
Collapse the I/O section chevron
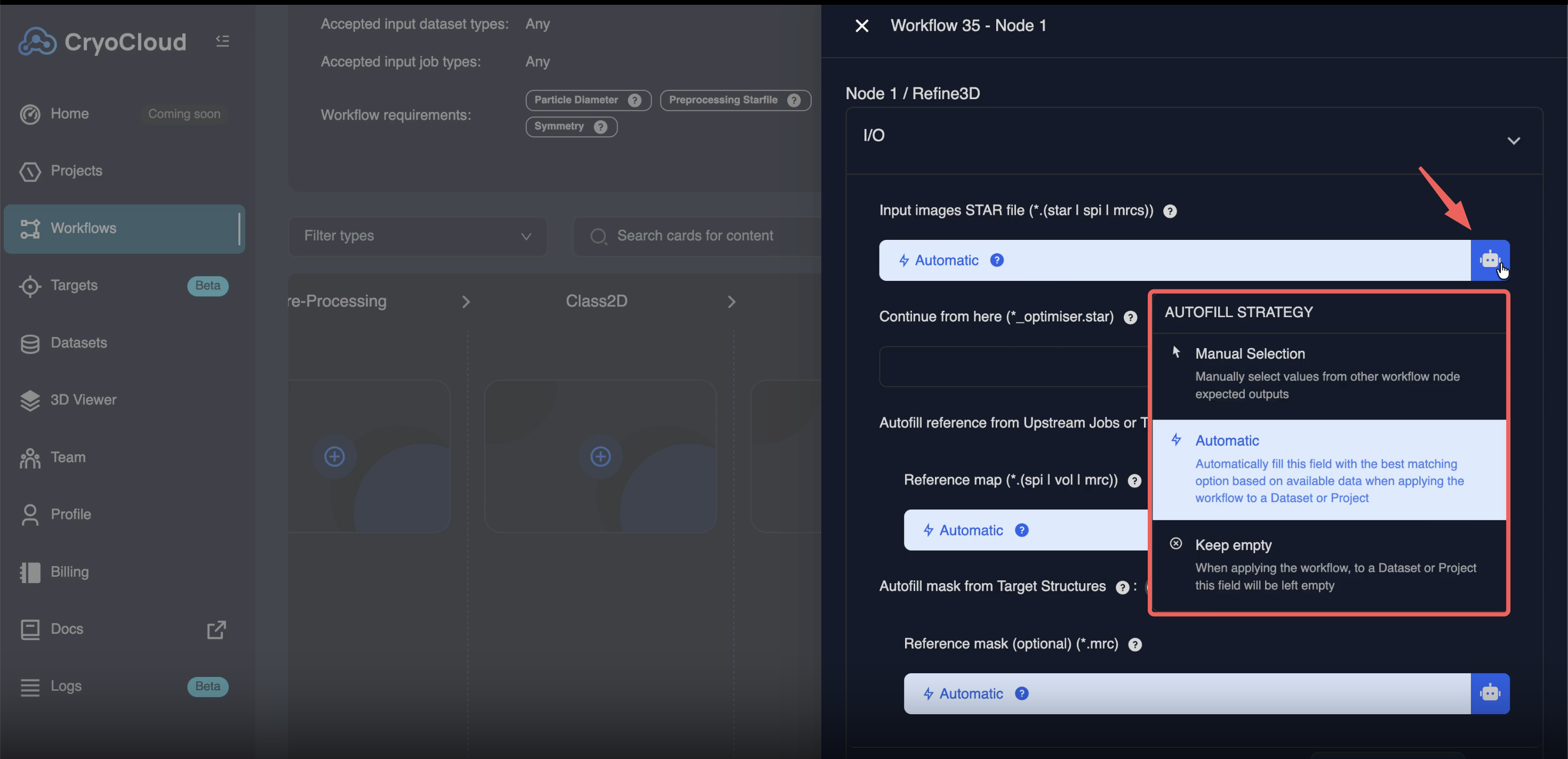click(x=1513, y=141)
